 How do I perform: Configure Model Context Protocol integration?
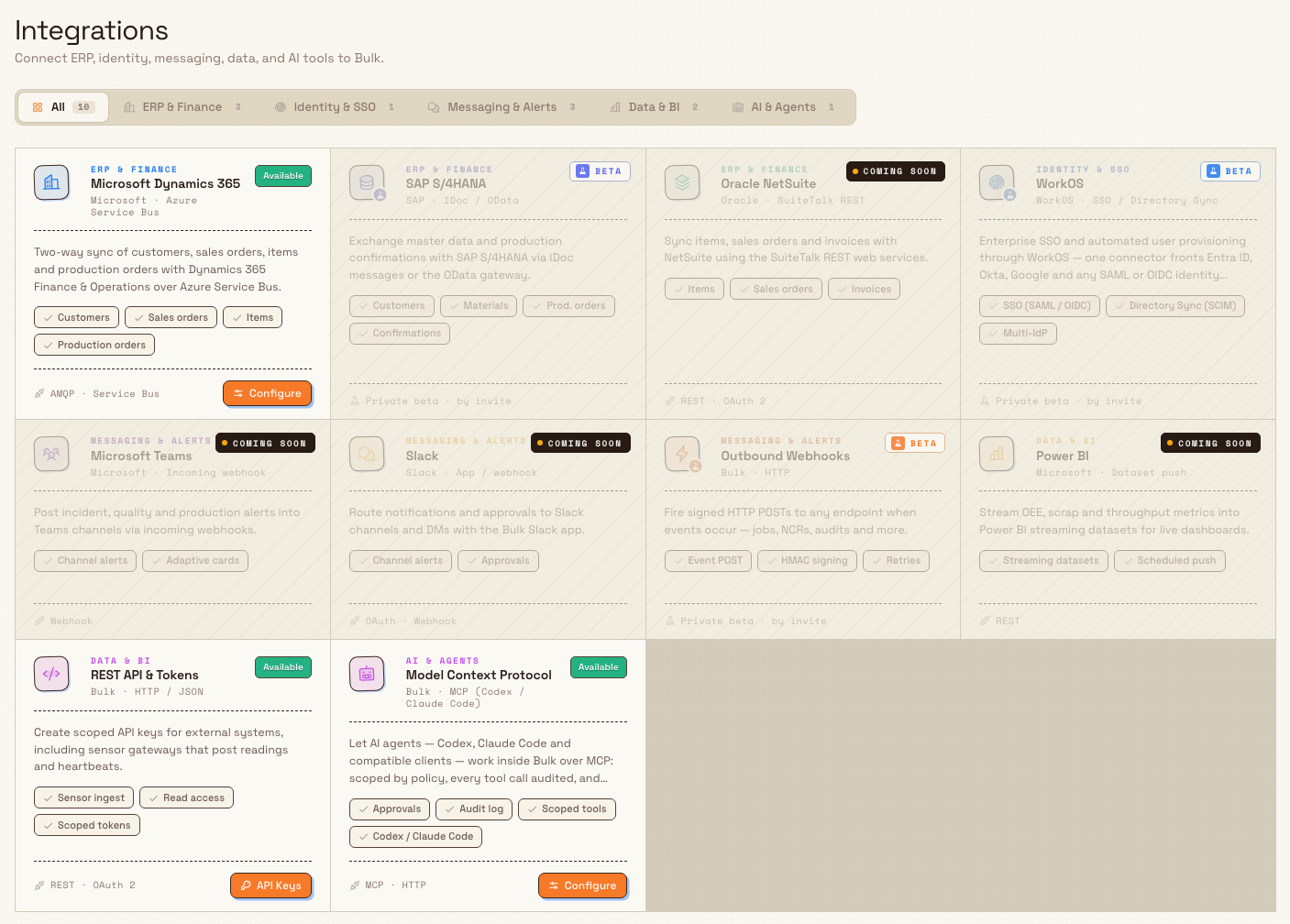click(x=582, y=885)
